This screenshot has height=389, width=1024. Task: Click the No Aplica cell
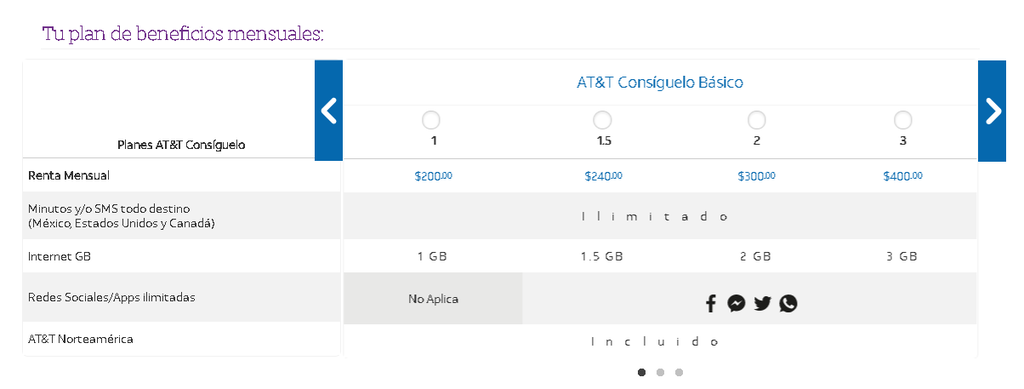coord(433,299)
